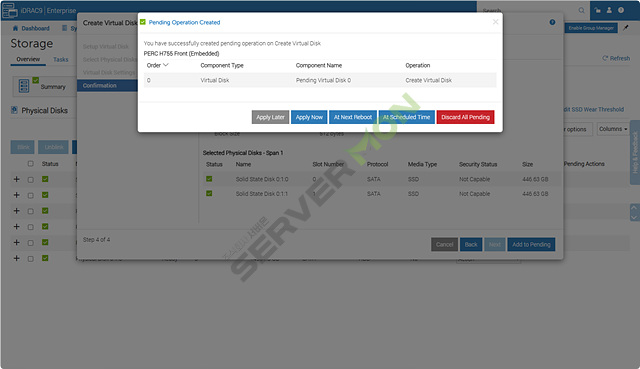This screenshot has height=369, width=640.
Task: Close the Pending Operation Created dialog
Action: [496, 22]
